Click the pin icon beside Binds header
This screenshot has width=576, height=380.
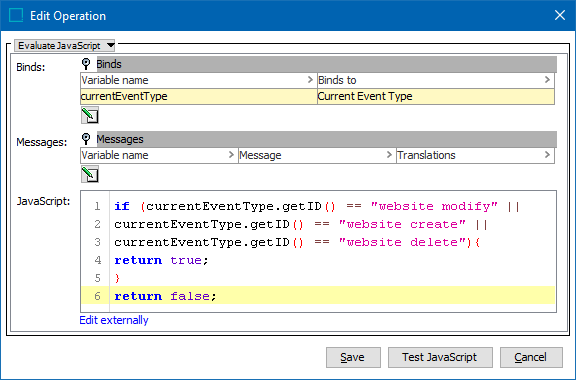(86, 64)
